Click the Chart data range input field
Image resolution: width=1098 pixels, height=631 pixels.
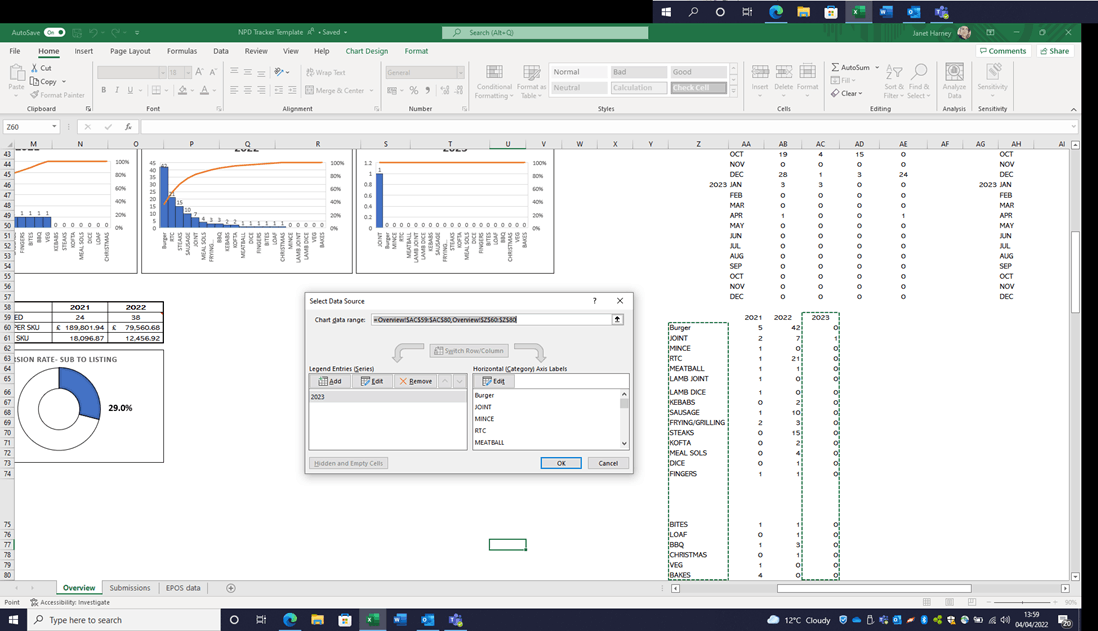pos(491,319)
